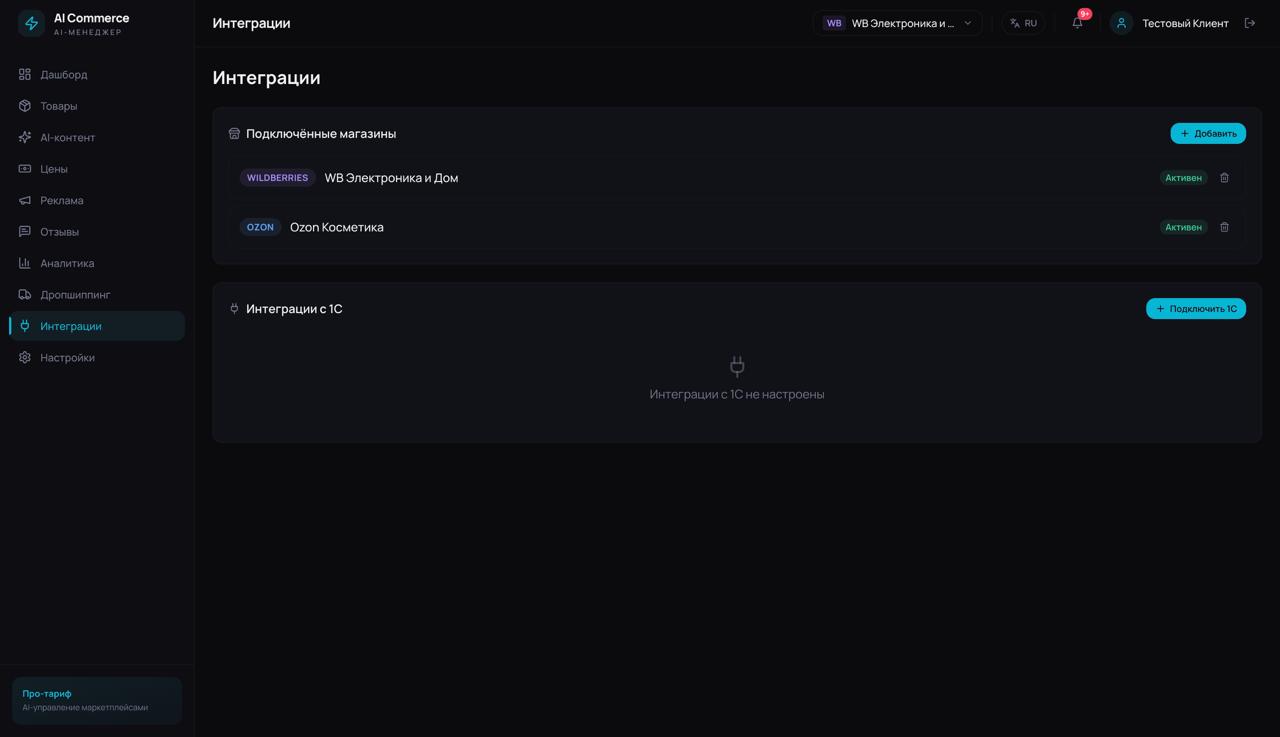The image size is (1280, 737).
Task: Click Активен status badge for Wildberries store
Action: click(1183, 178)
